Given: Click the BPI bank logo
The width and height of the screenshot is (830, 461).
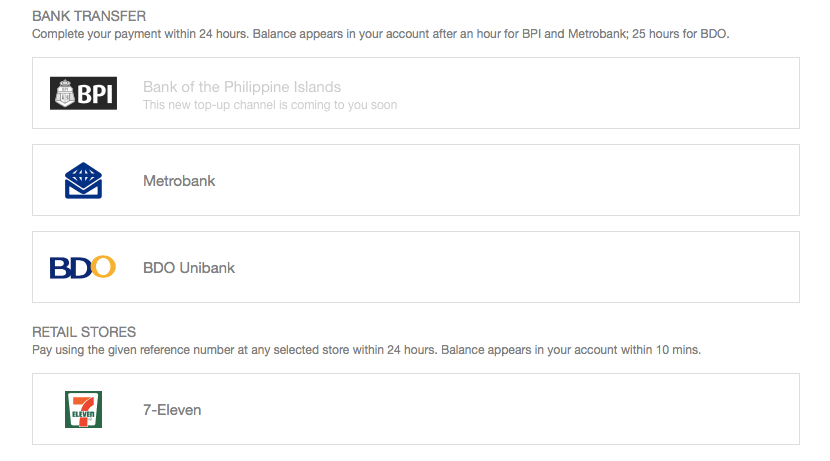Looking at the screenshot, I should (x=83, y=93).
